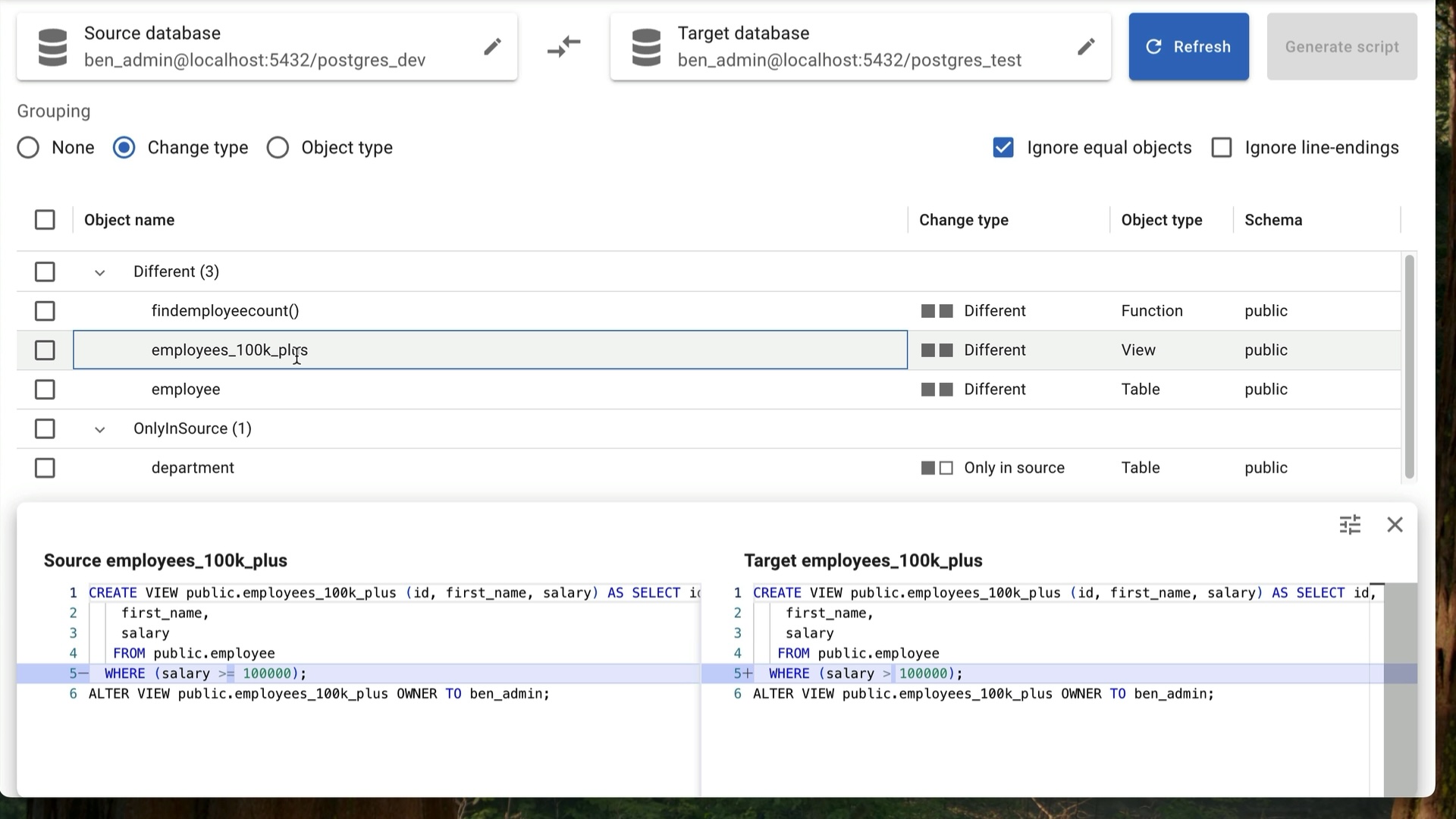
Task: Collapse the OnlyInSource (1) group
Action: tap(99, 429)
